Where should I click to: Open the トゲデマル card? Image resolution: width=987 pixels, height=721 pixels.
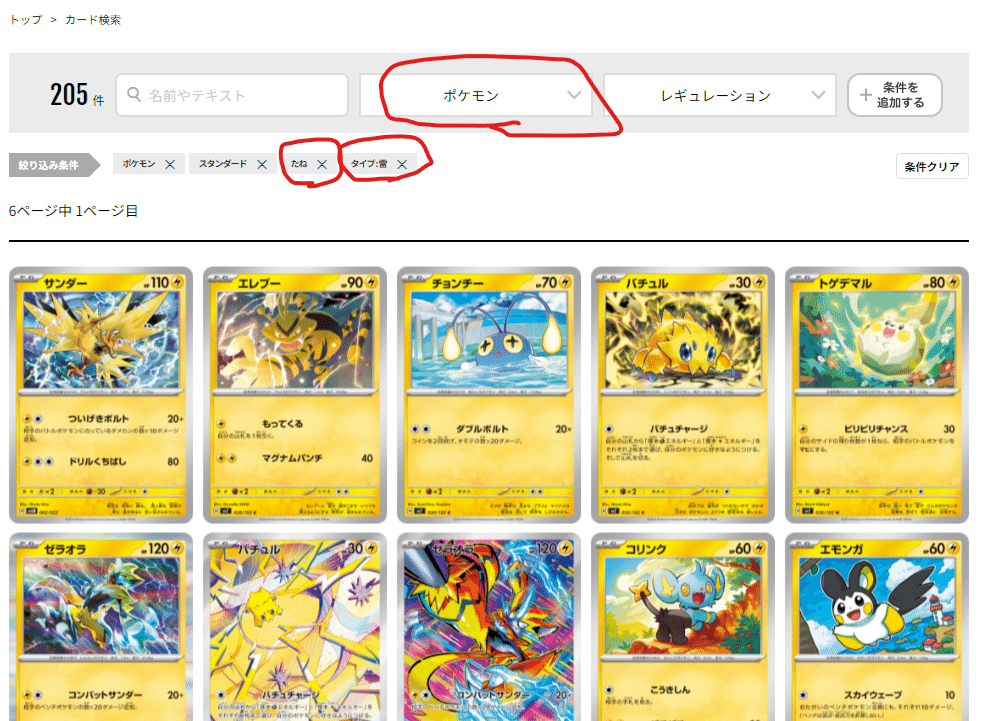point(877,395)
